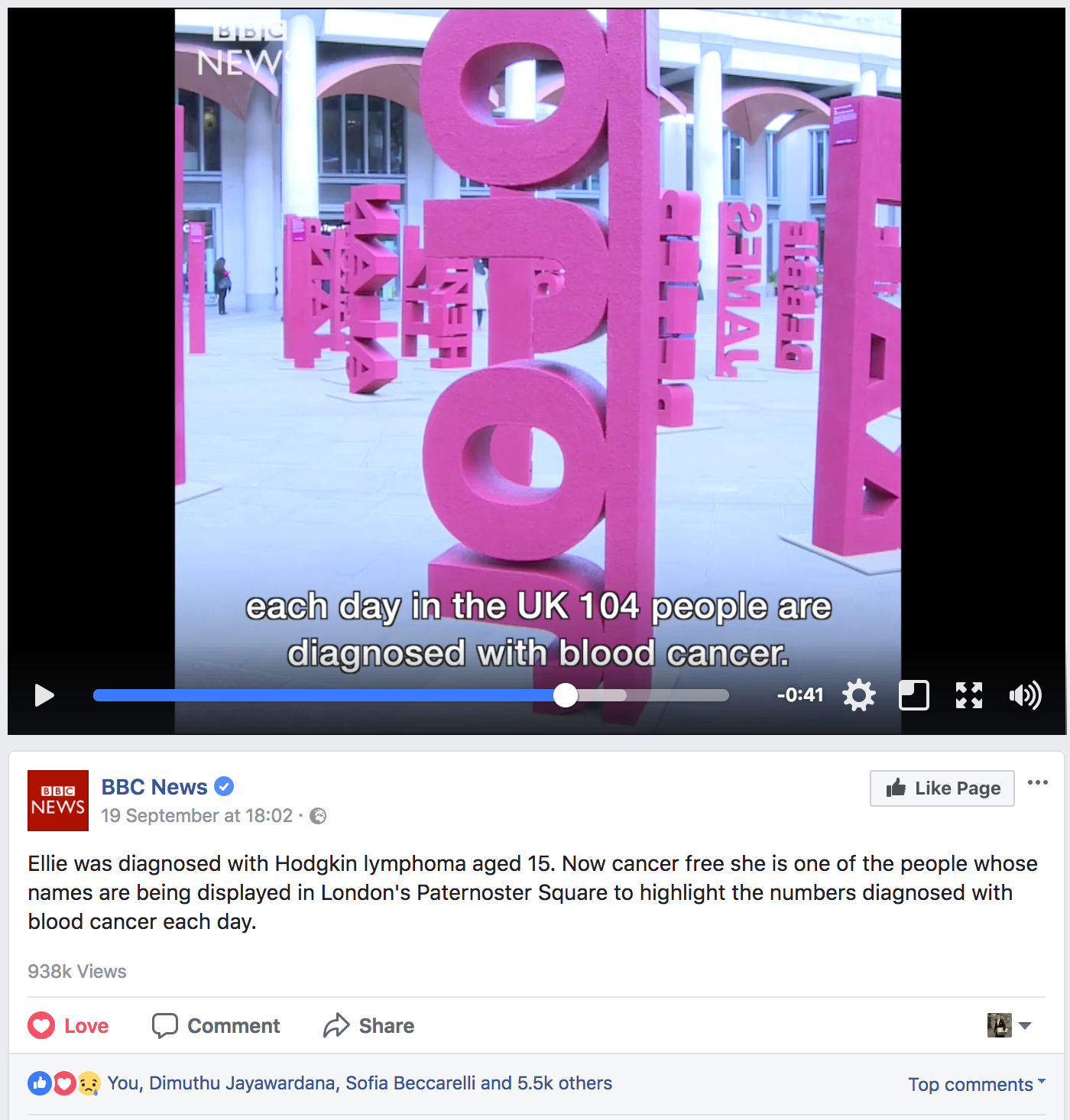Open the three-dot post options menu

(1038, 782)
